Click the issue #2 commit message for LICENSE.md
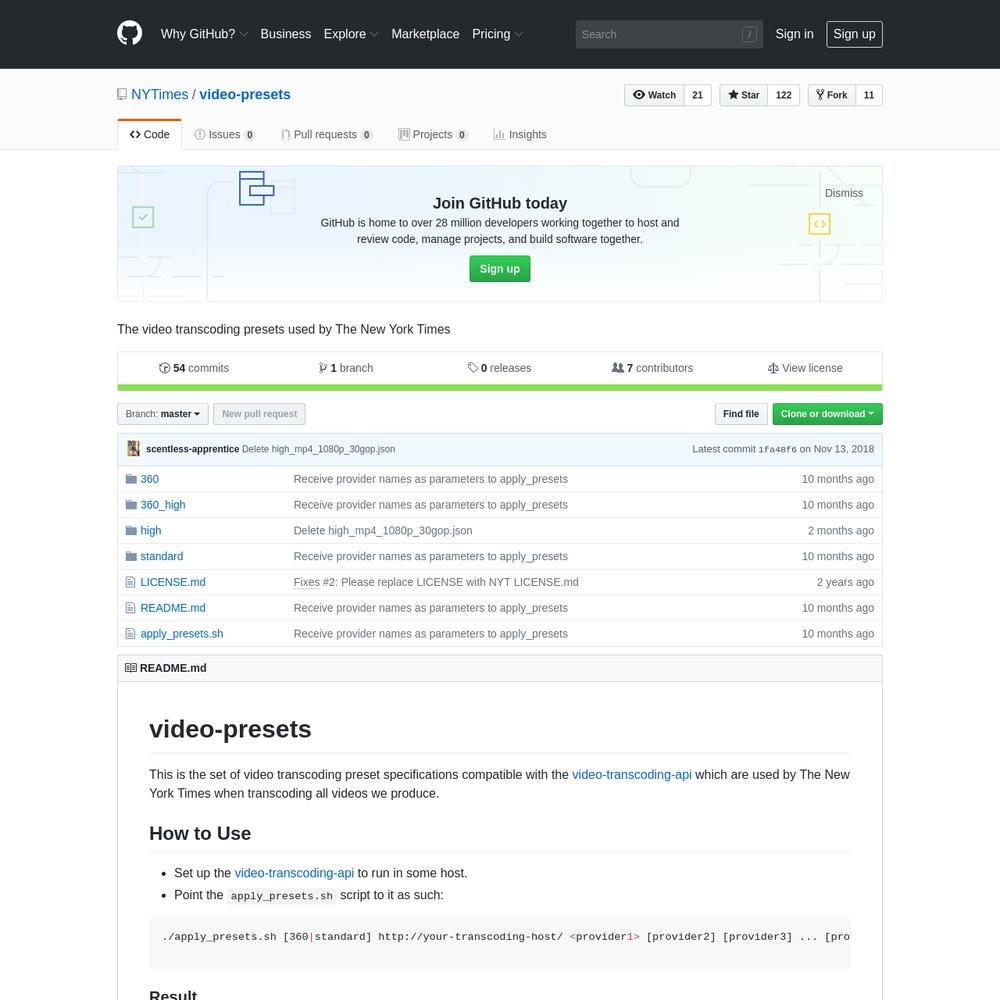This screenshot has width=1000, height=1000. 436,582
